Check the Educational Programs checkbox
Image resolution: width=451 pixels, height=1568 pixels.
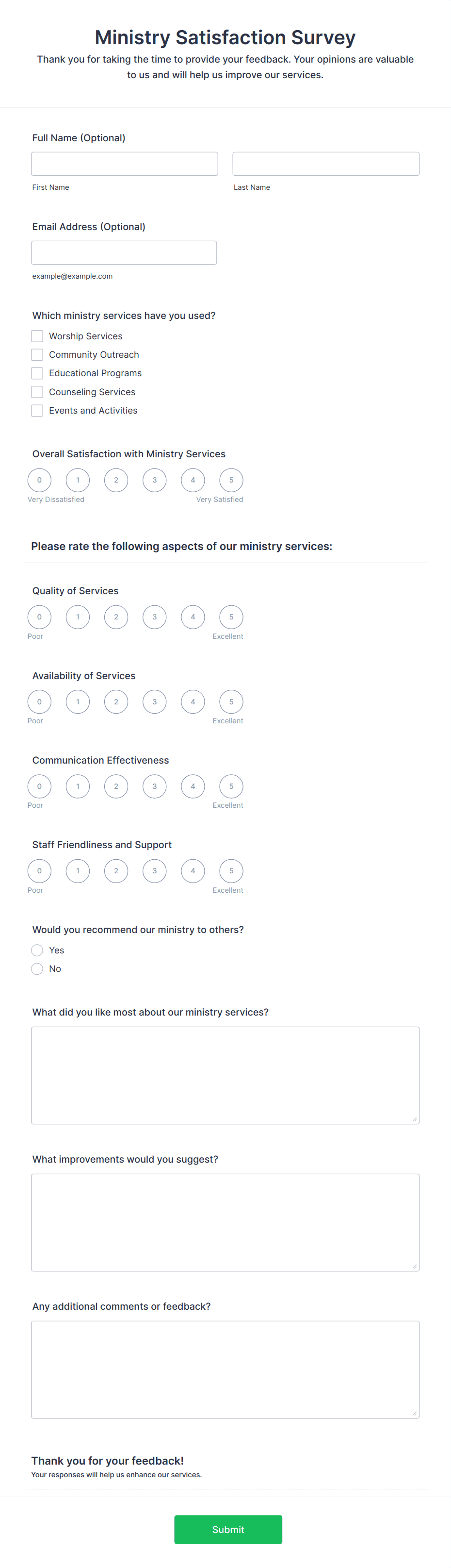coord(36,372)
